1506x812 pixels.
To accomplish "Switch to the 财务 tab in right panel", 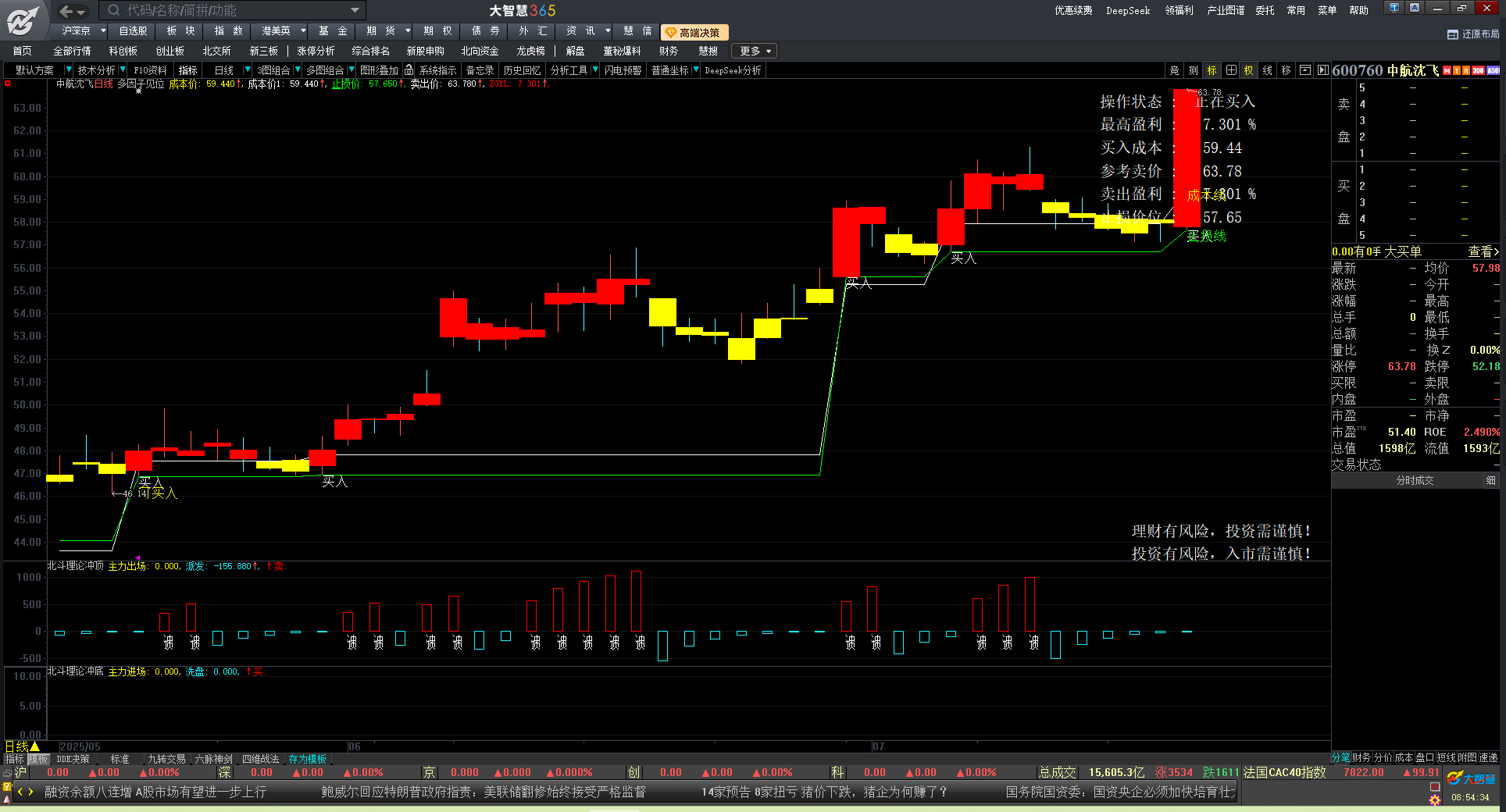I will [x=1361, y=757].
